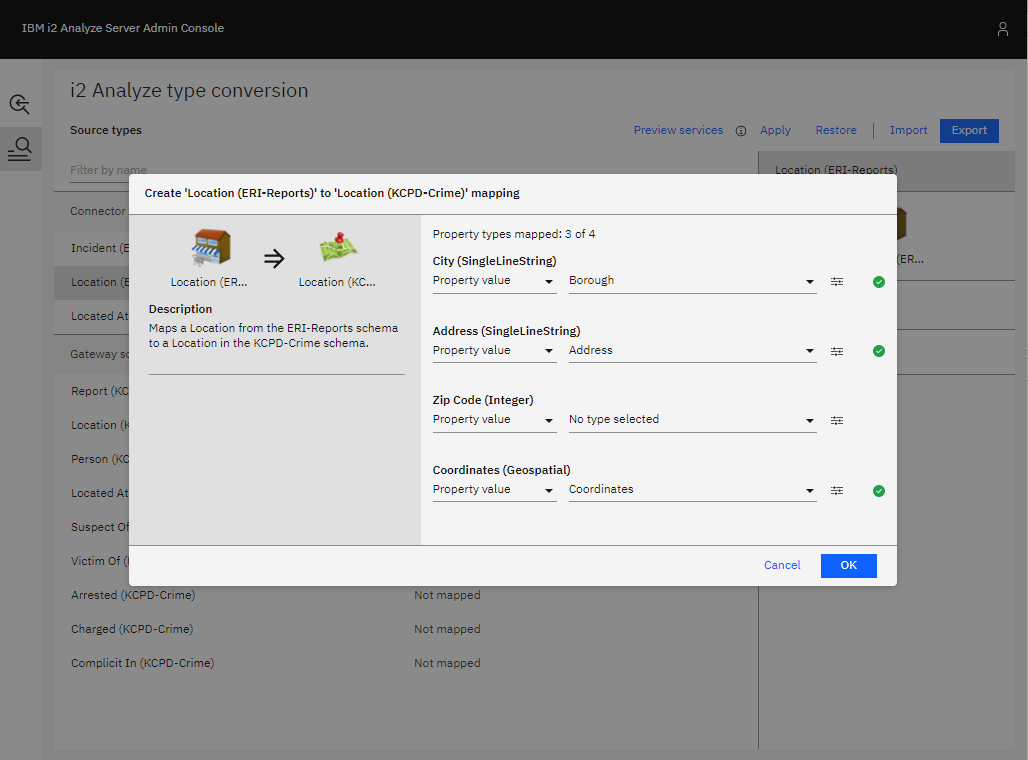Open settings icon for Address mapping
This screenshot has height=760, width=1028.
(837, 351)
